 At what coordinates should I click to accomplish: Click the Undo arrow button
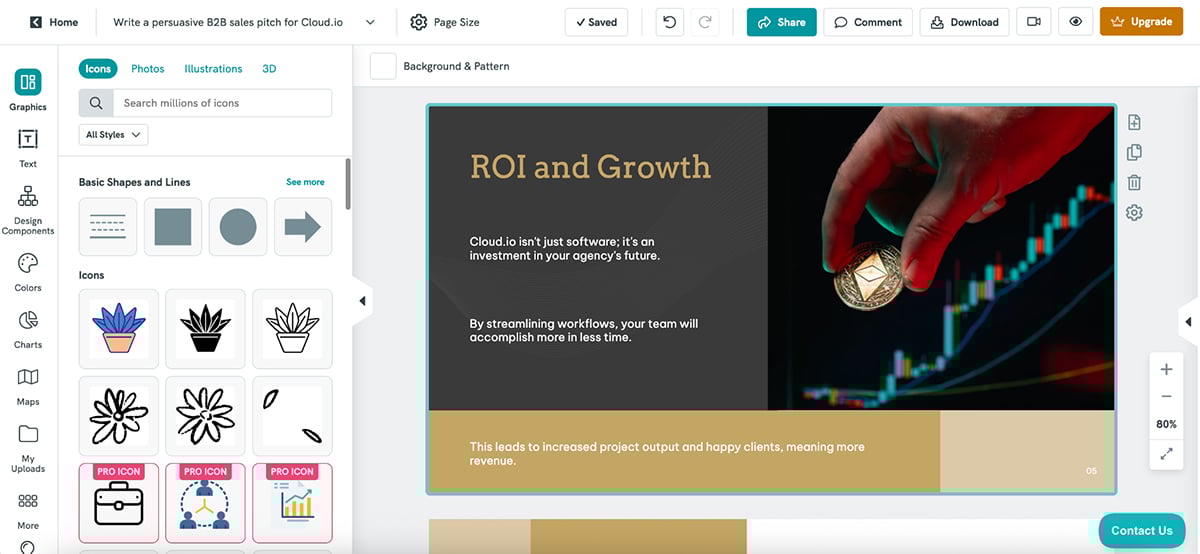[x=670, y=22]
